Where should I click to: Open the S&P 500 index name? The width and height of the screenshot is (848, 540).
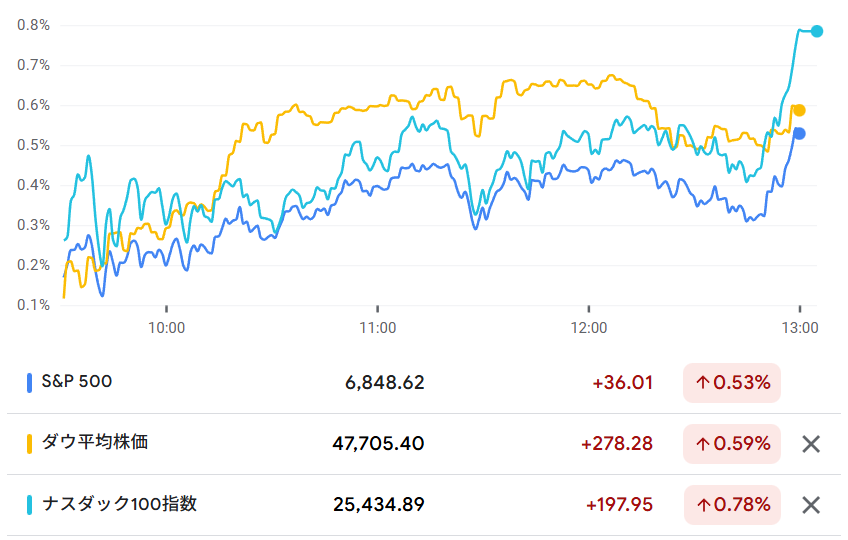pos(79,381)
